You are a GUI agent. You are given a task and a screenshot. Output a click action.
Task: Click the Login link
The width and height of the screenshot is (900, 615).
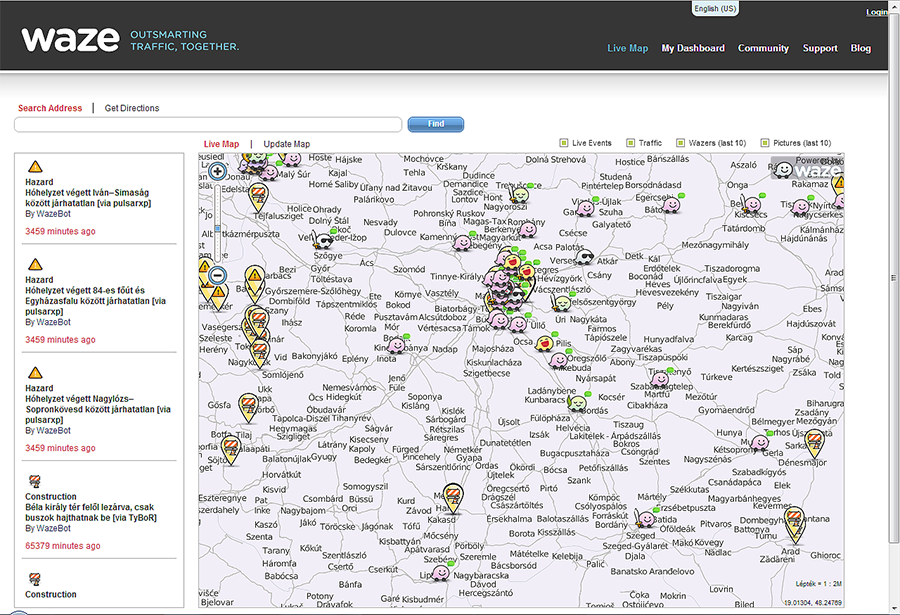point(876,12)
